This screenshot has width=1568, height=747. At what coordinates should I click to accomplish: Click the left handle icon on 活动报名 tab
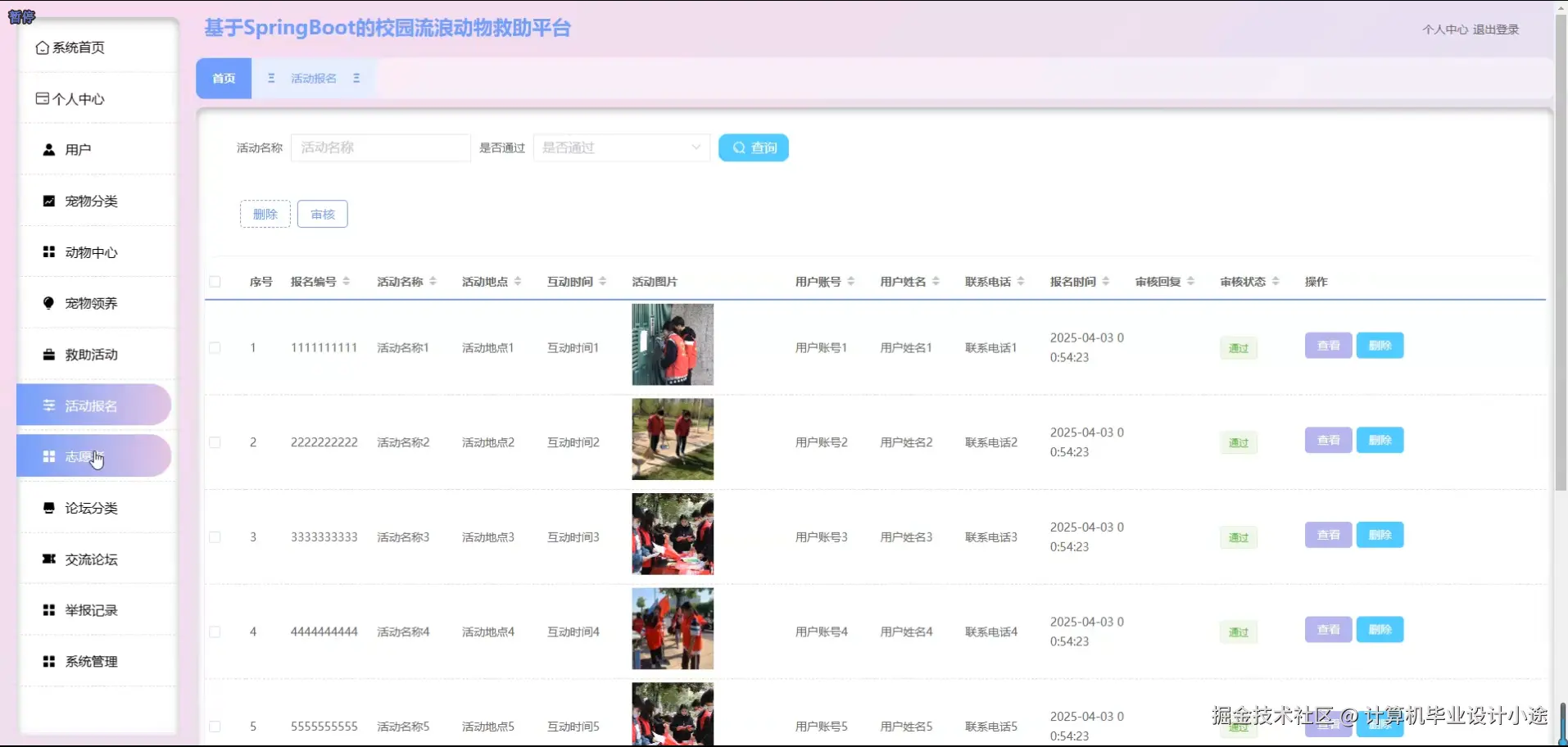271,78
